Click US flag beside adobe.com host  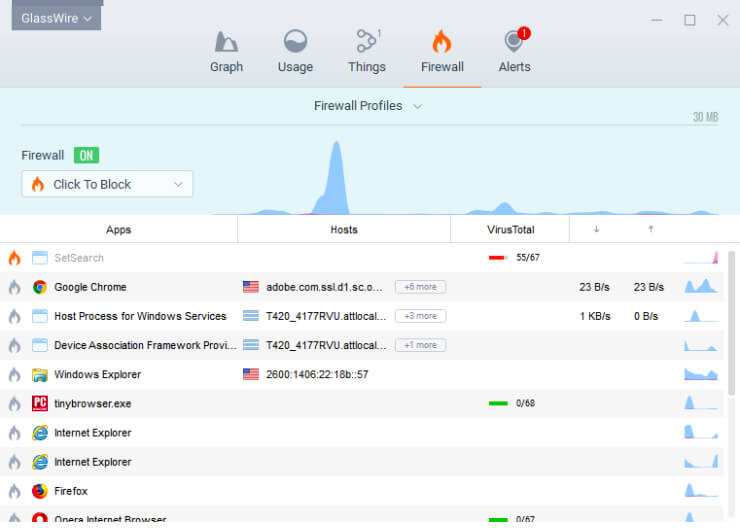point(251,287)
